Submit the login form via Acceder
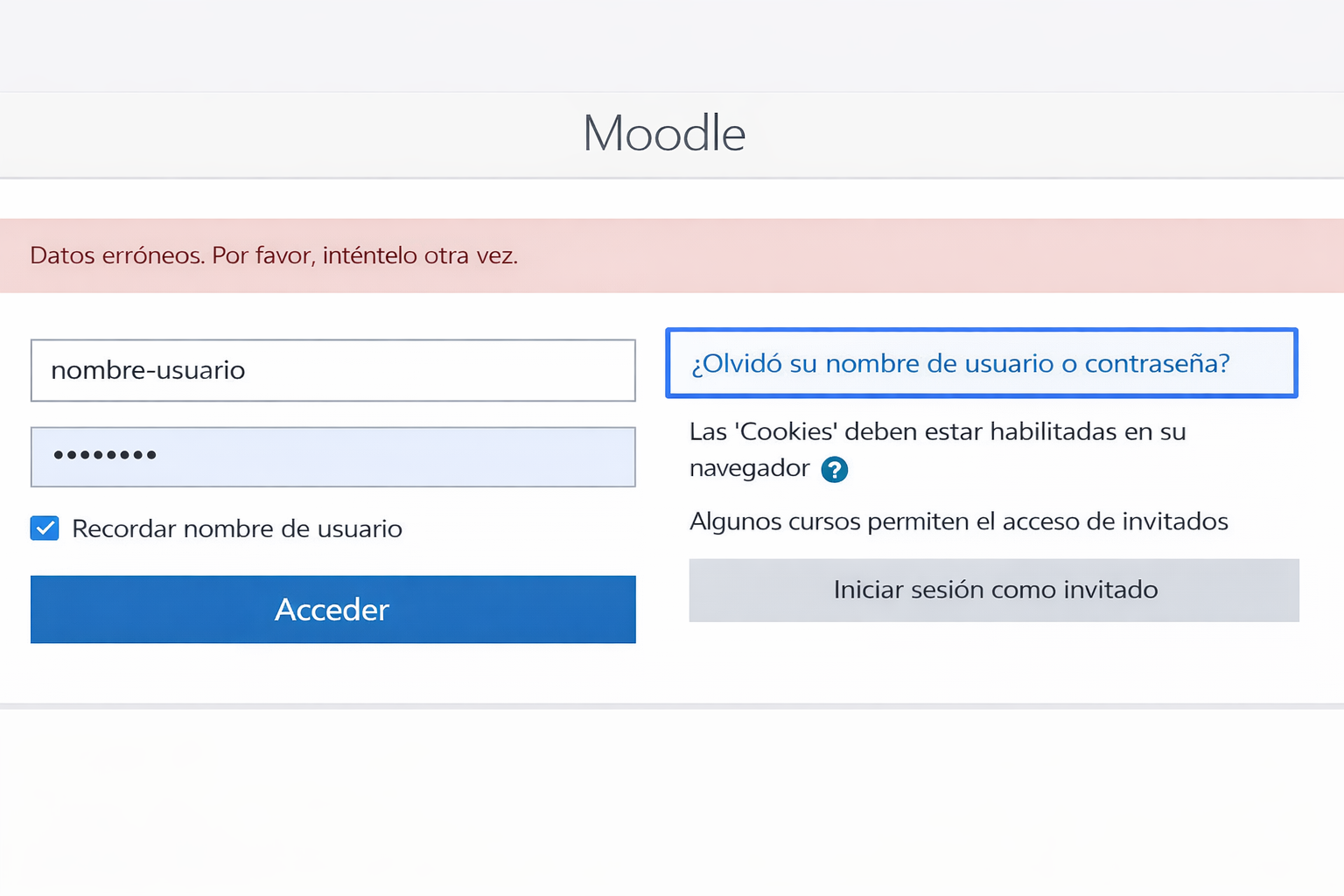The image size is (1344, 896). tap(332, 609)
